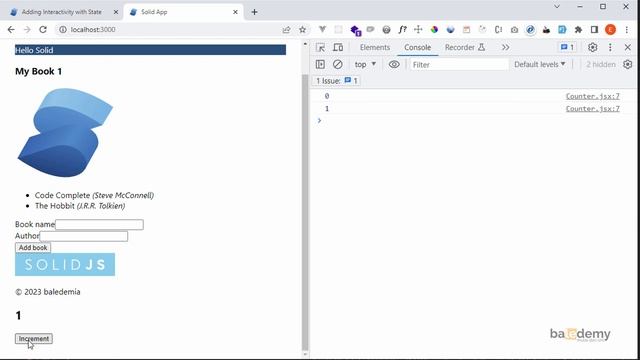View site information icon in address bar
640x360 pixels.
pos(62,29)
